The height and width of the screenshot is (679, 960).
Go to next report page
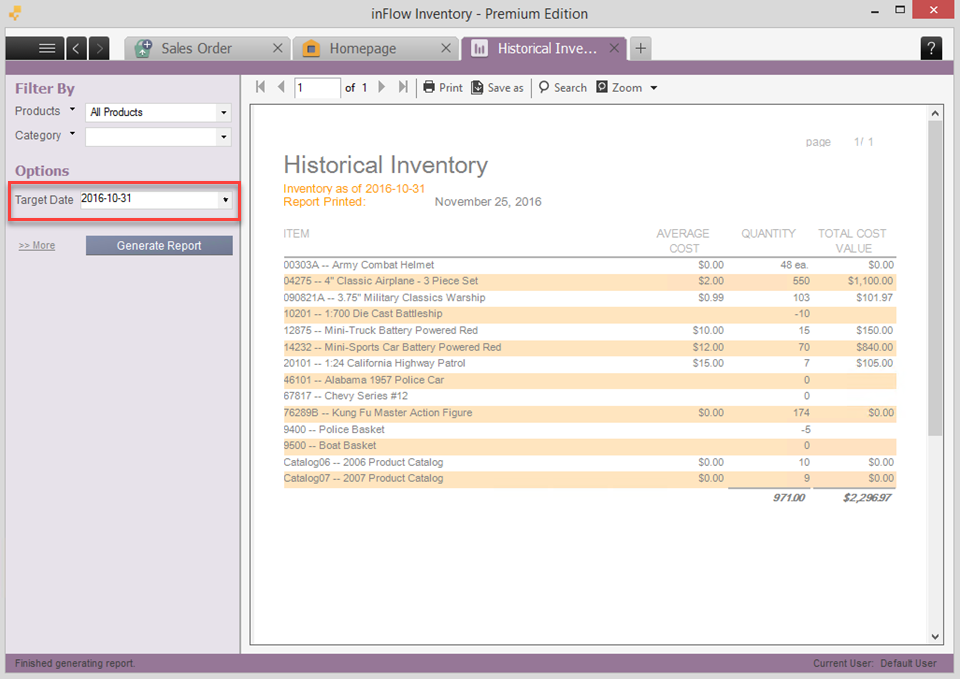coord(381,87)
